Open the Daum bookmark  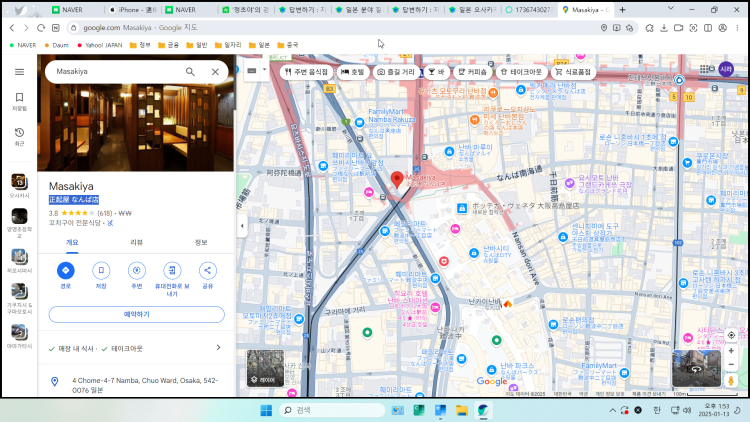point(56,45)
